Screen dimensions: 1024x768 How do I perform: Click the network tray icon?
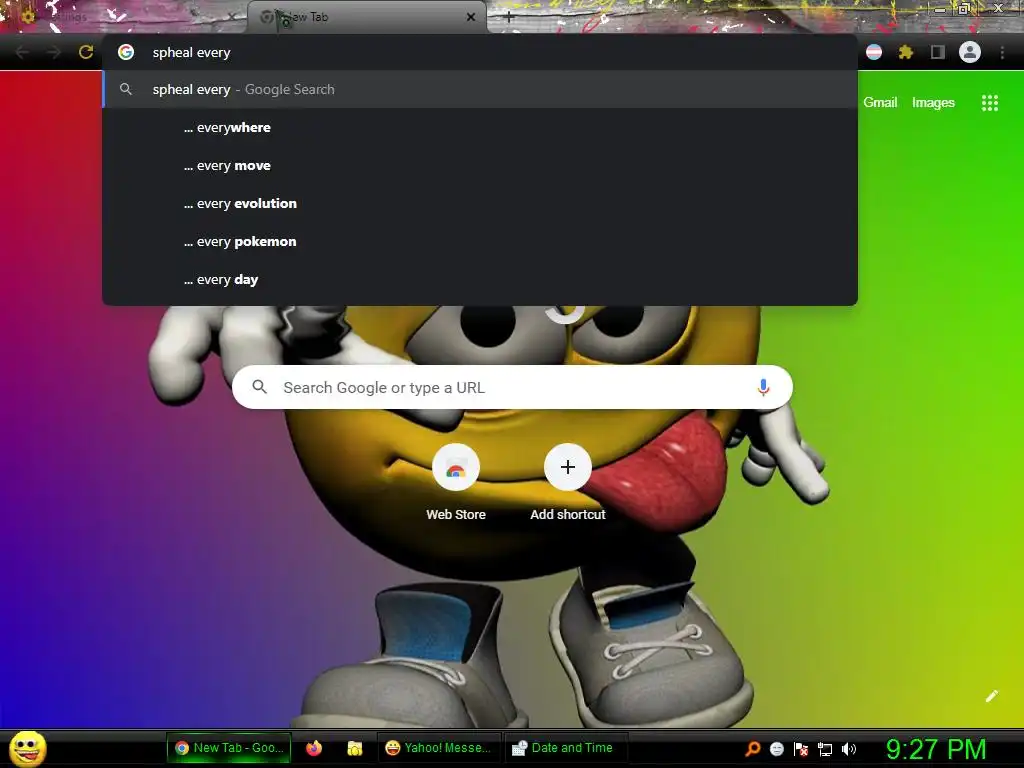[825, 749]
